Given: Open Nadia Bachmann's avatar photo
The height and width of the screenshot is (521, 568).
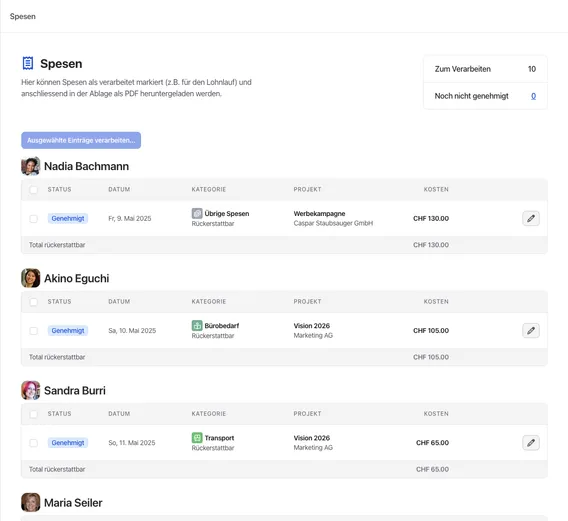Looking at the screenshot, I should click(x=30, y=166).
